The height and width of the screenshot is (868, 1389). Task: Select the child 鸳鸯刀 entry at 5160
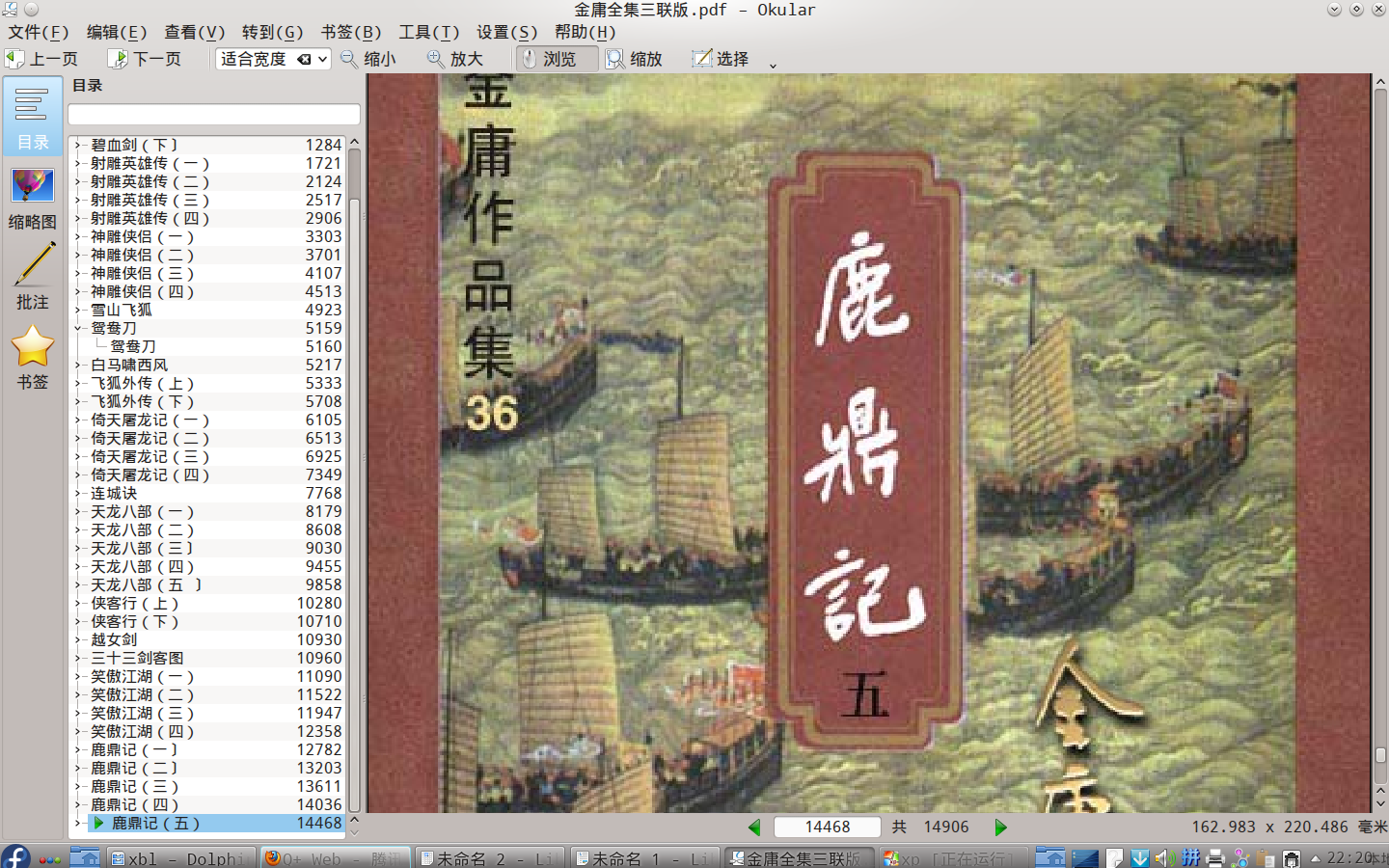(133, 346)
